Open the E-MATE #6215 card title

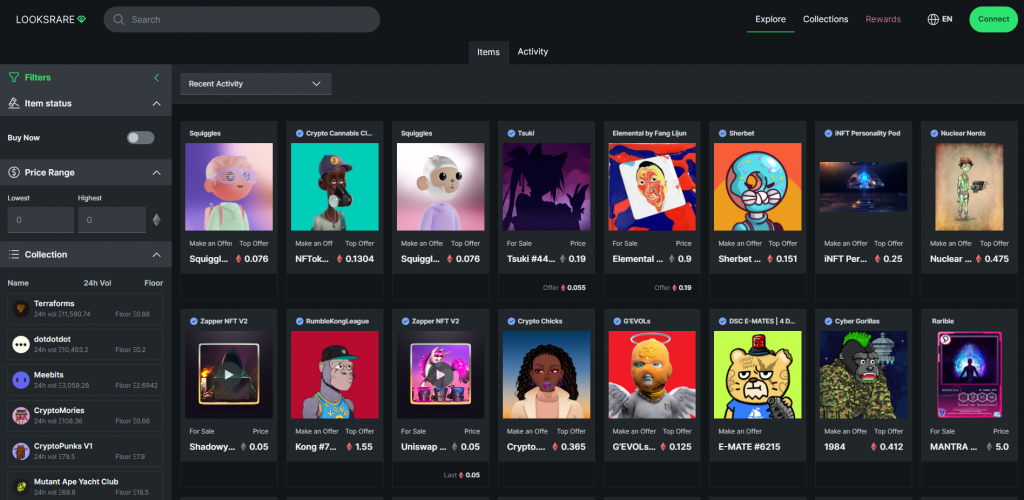point(749,447)
